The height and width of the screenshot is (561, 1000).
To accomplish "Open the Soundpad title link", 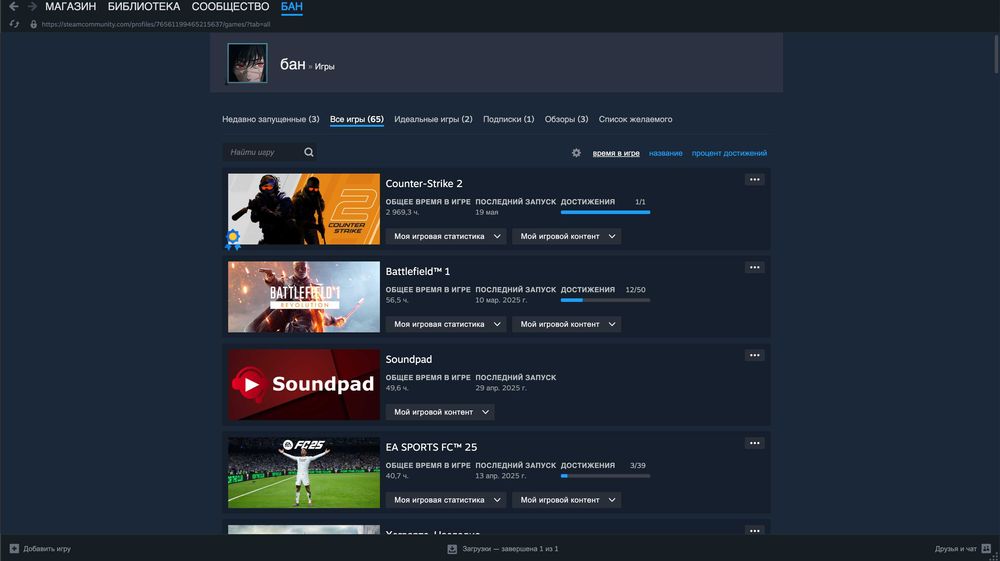I will tap(409, 360).
